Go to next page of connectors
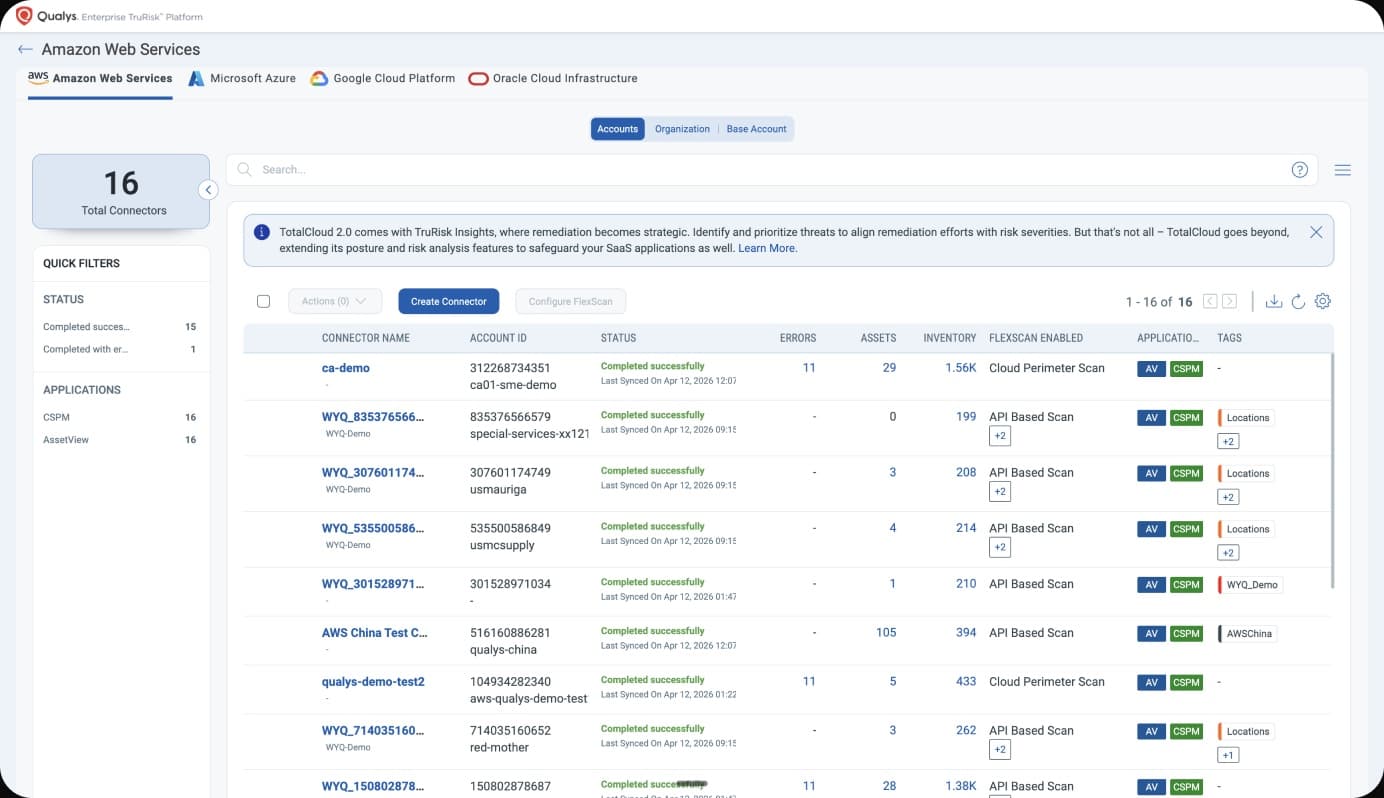 click(1230, 301)
